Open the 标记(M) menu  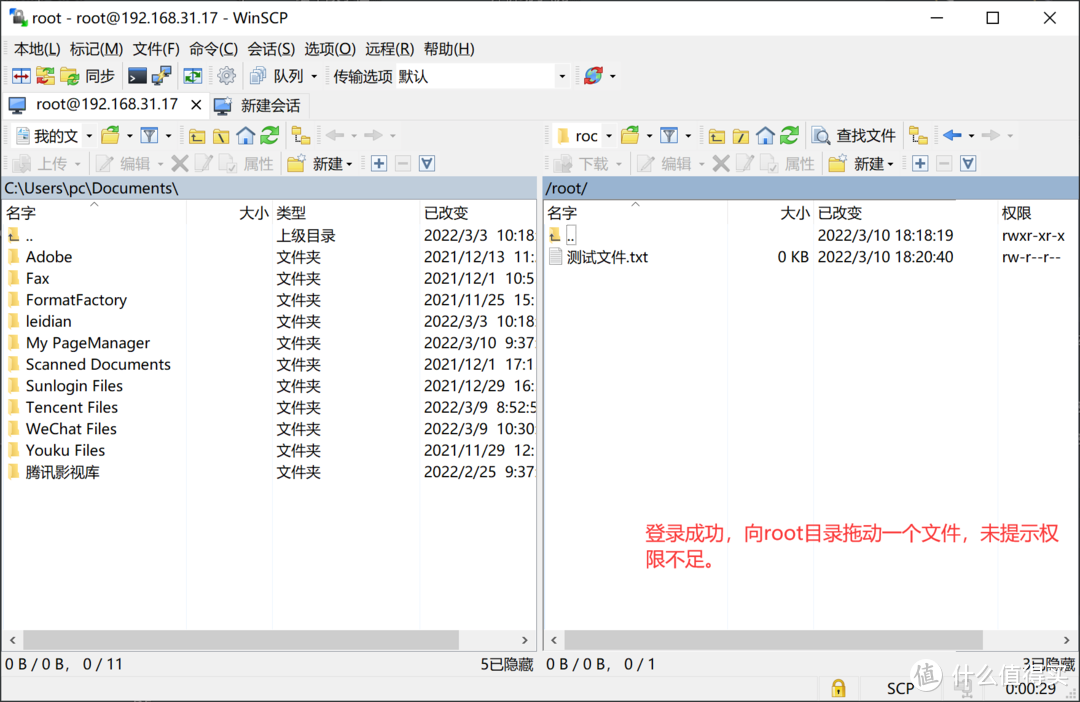(96, 49)
